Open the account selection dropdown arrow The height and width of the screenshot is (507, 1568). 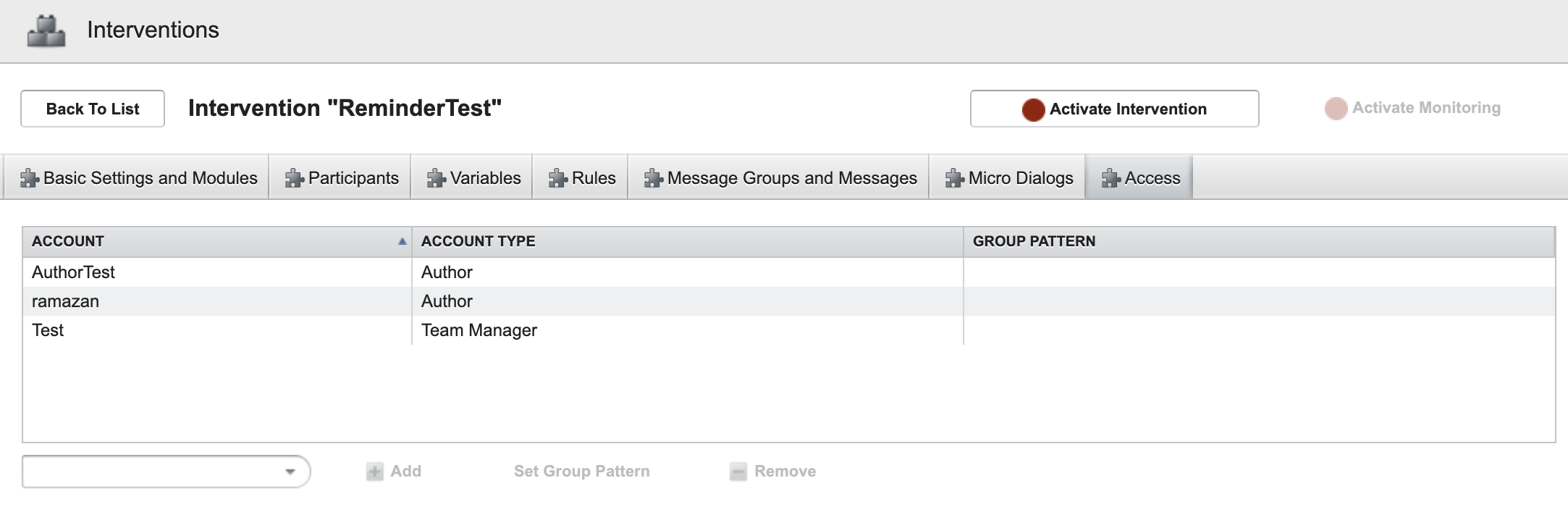tap(290, 472)
